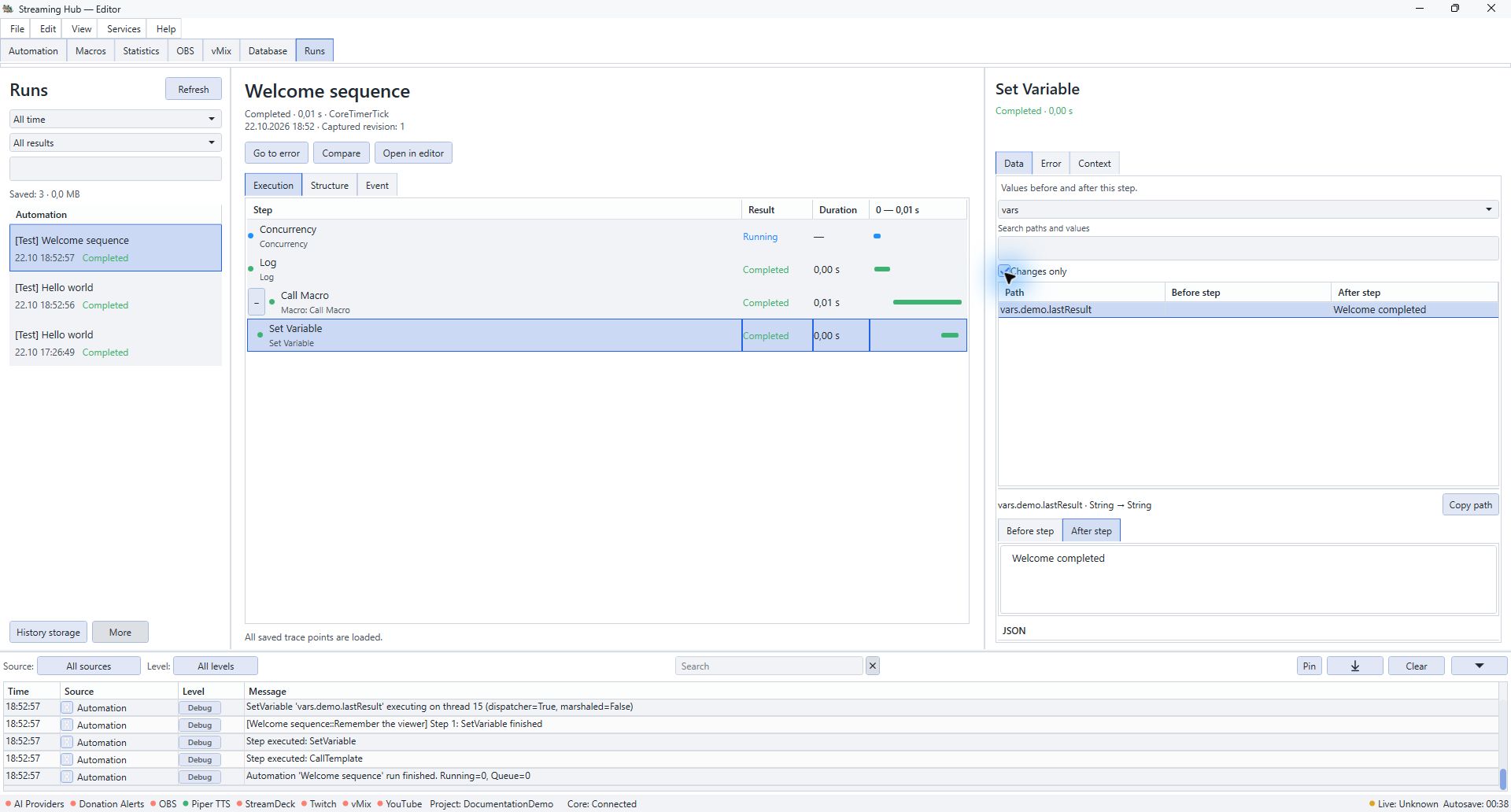Clear the log search with the X button
This screenshot has height=812, width=1511.
[872, 666]
